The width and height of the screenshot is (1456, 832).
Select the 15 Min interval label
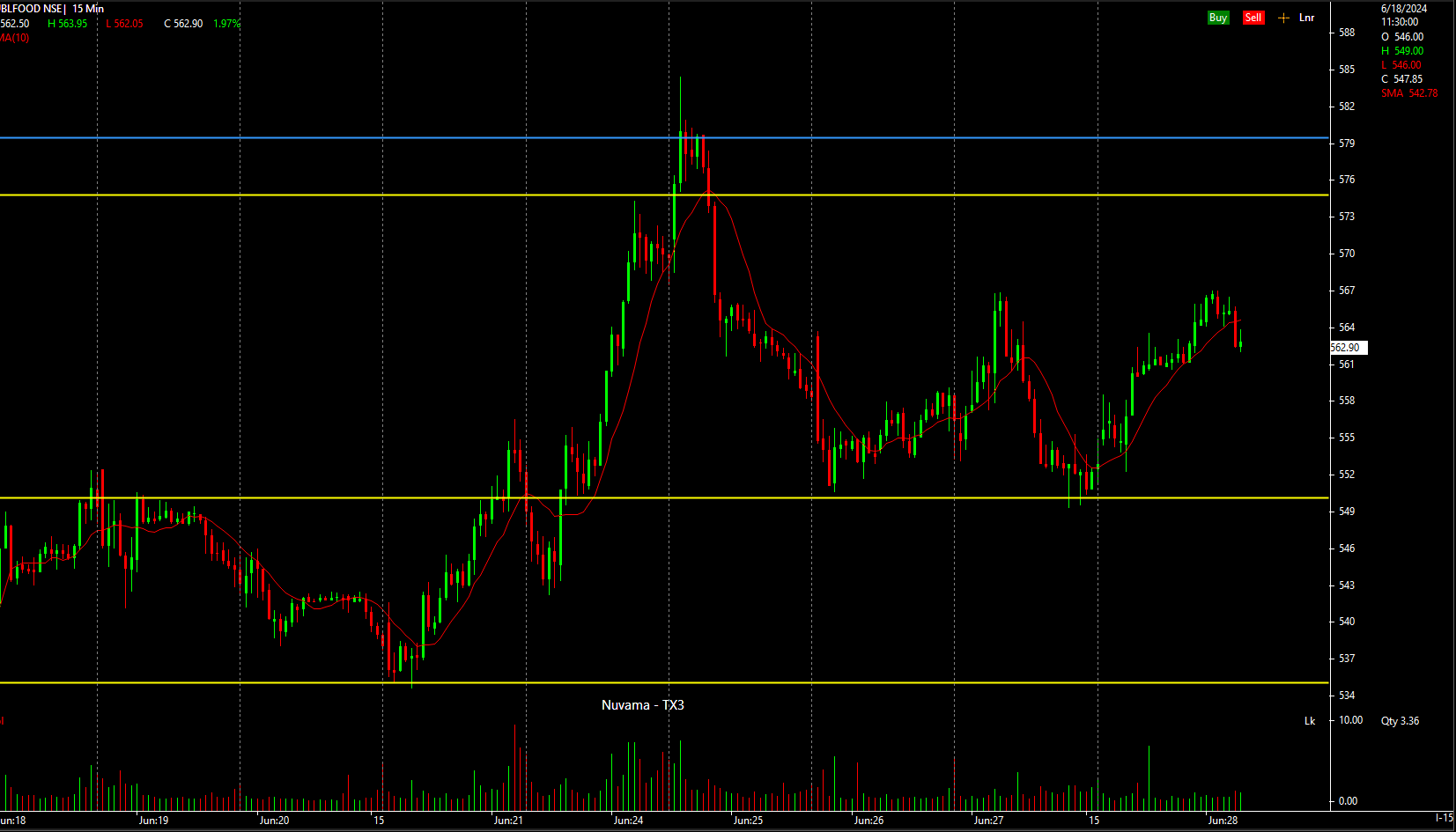(x=88, y=9)
